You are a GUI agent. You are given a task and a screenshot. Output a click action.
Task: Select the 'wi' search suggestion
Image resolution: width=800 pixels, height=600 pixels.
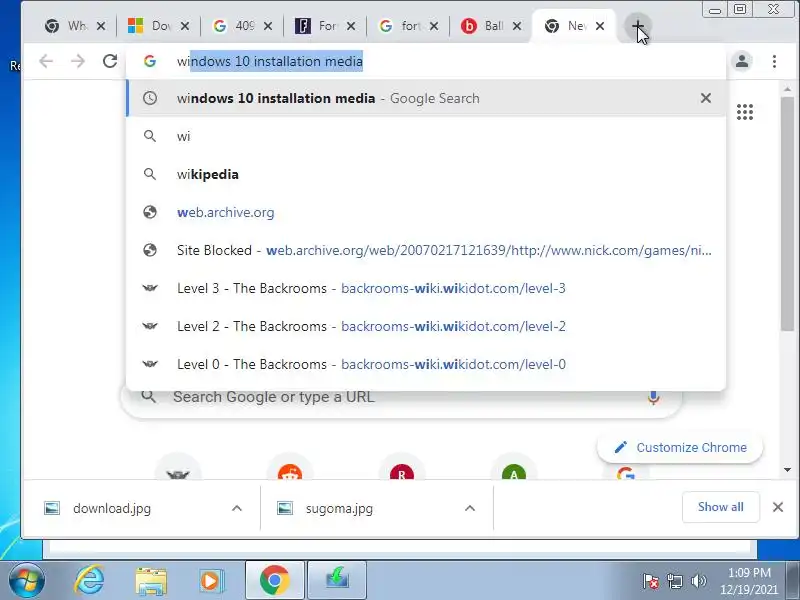pyautogui.click(x=426, y=136)
